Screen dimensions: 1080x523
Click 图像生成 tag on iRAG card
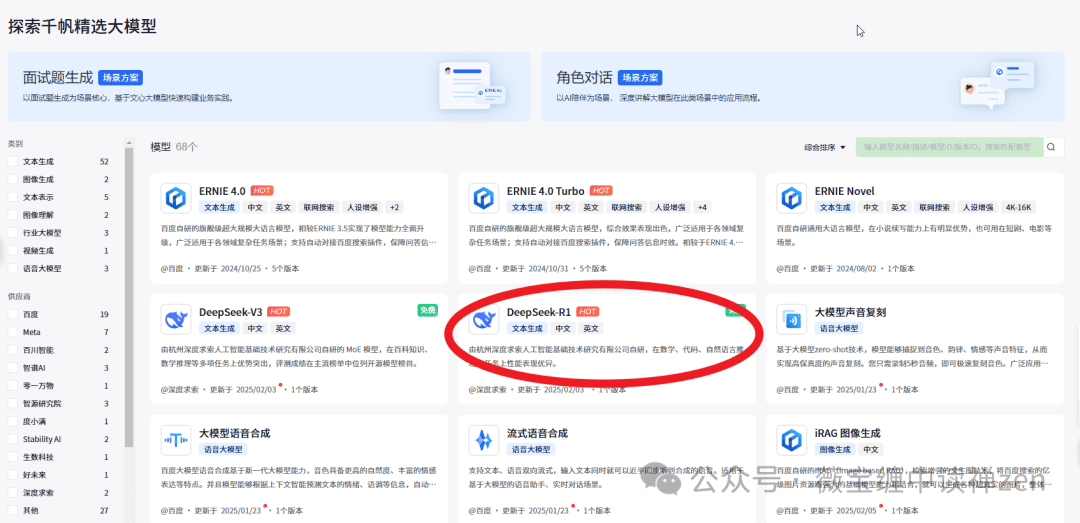(833, 450)
